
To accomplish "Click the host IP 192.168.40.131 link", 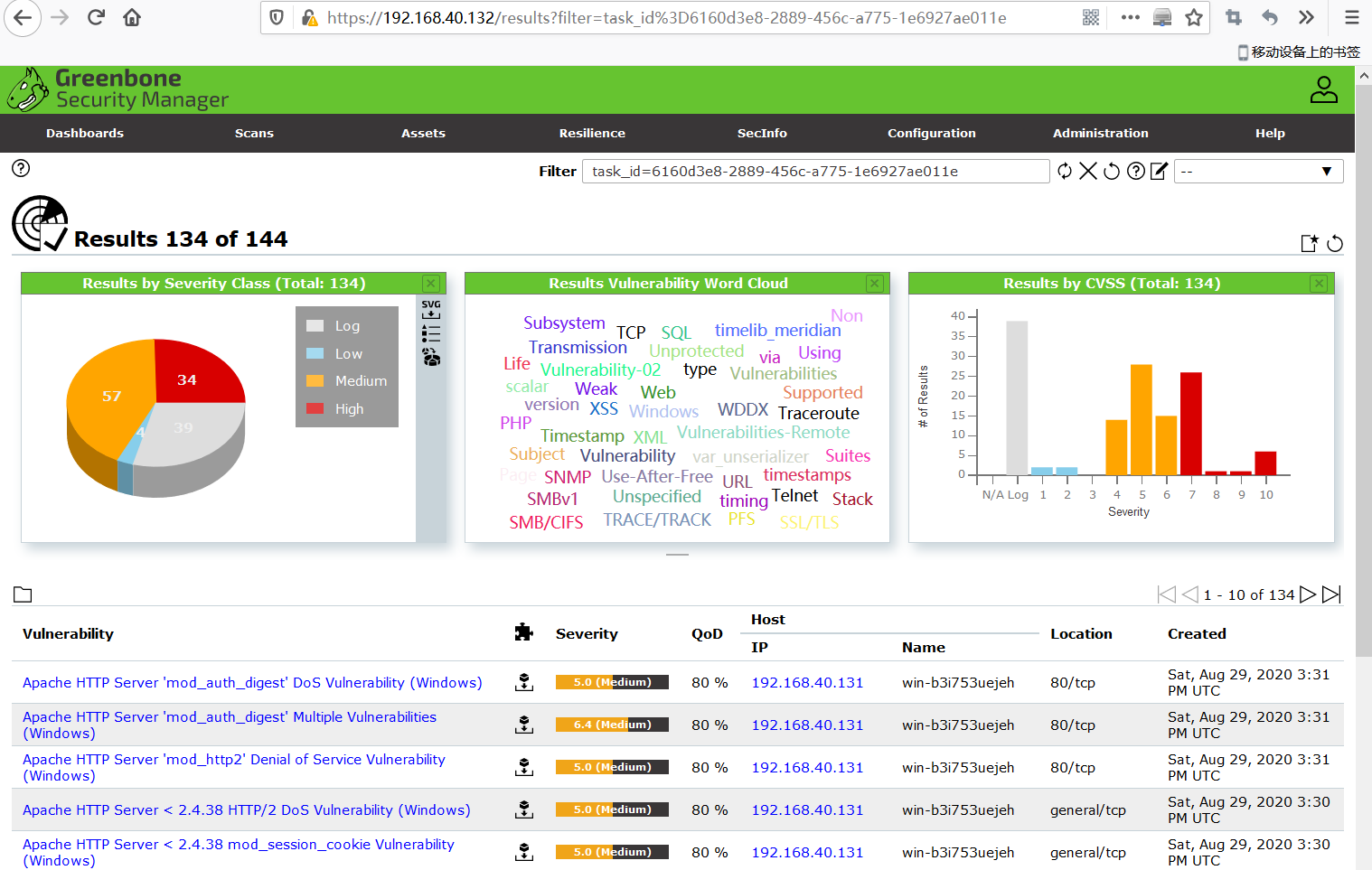I will (807, 682).
